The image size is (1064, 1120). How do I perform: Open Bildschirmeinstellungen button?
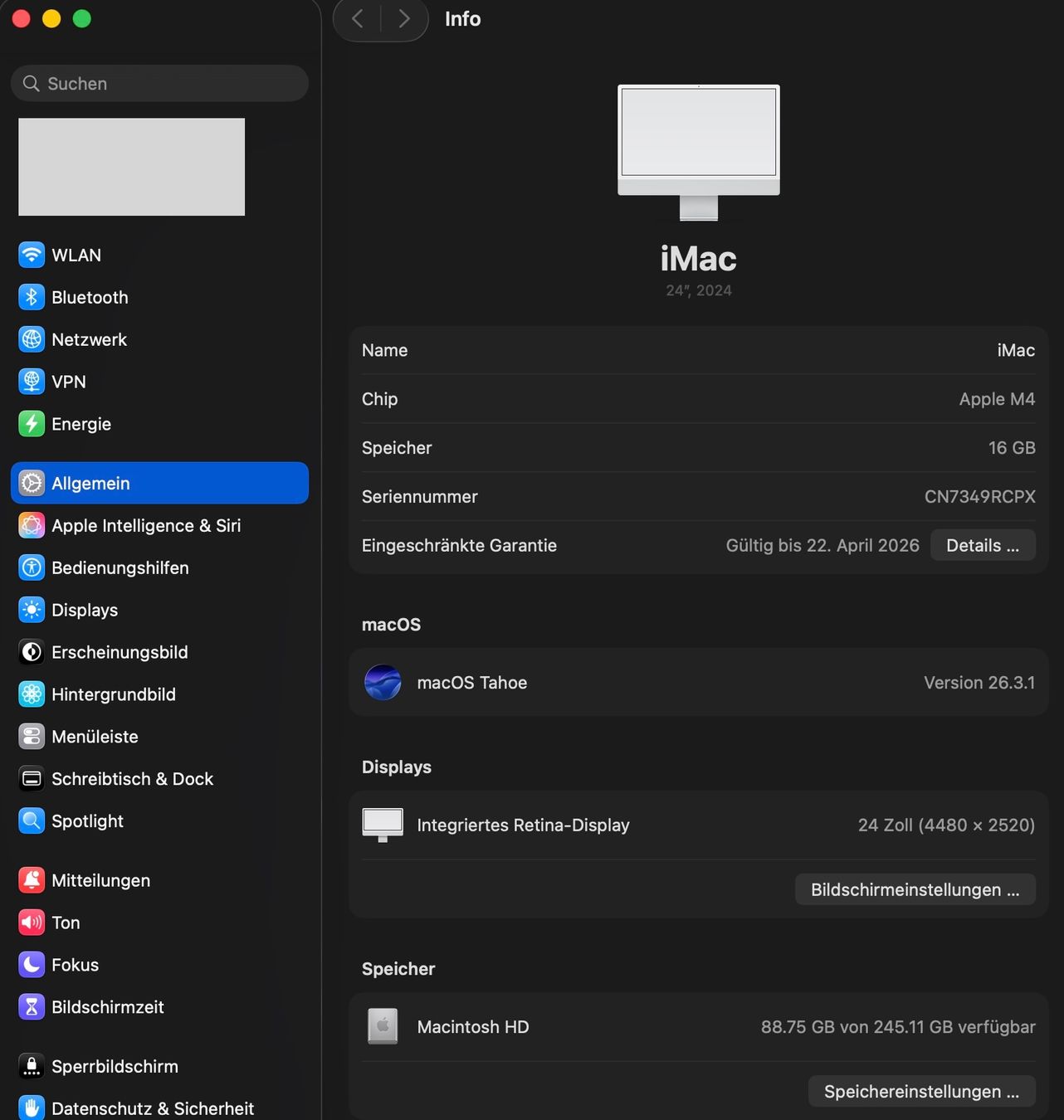915,889
